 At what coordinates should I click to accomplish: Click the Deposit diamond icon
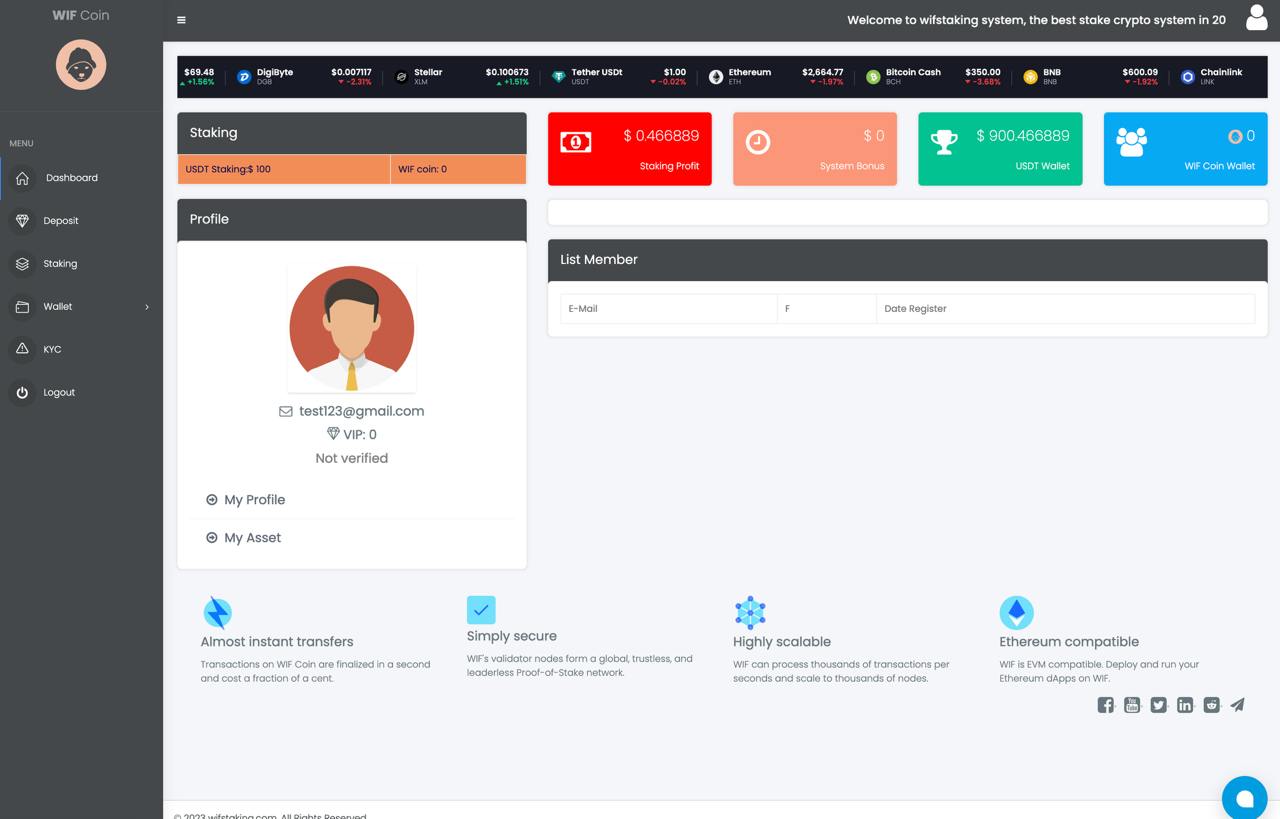click(x=22, y=221)
